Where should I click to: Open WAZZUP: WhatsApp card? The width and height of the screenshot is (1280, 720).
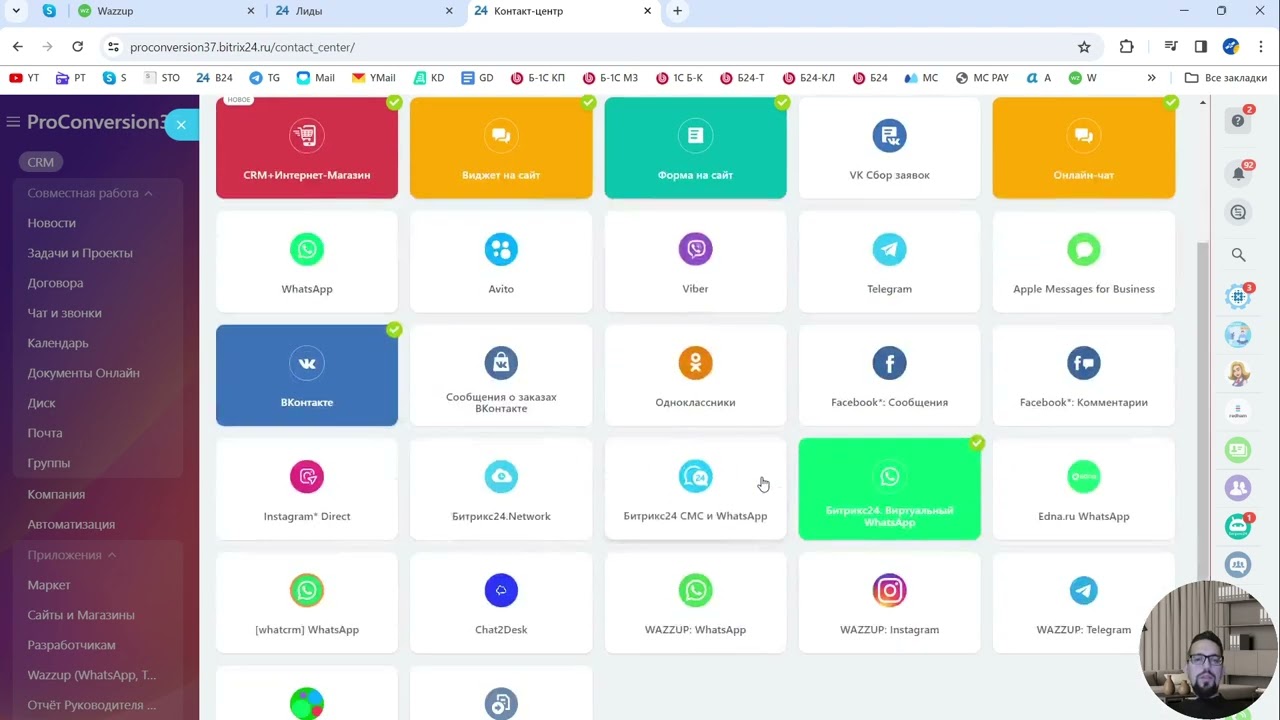[x=695, y=603]
